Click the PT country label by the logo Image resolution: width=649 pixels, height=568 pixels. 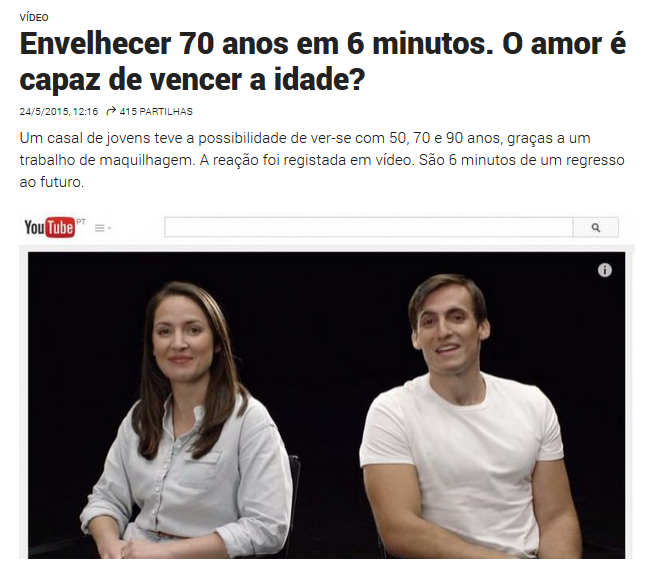(x=81, y=222)
